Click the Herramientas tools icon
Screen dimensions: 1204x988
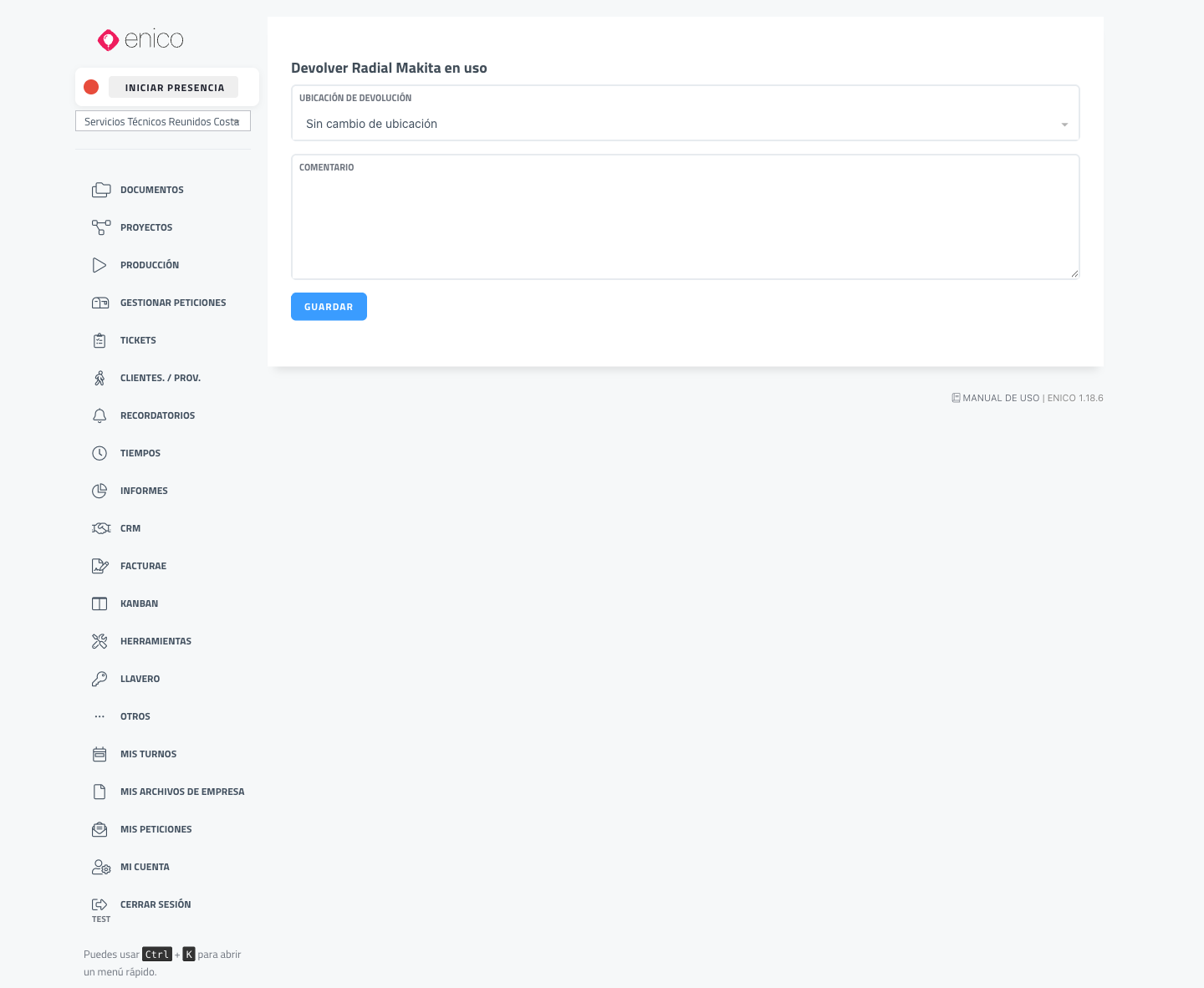click(x=99, y=641)
